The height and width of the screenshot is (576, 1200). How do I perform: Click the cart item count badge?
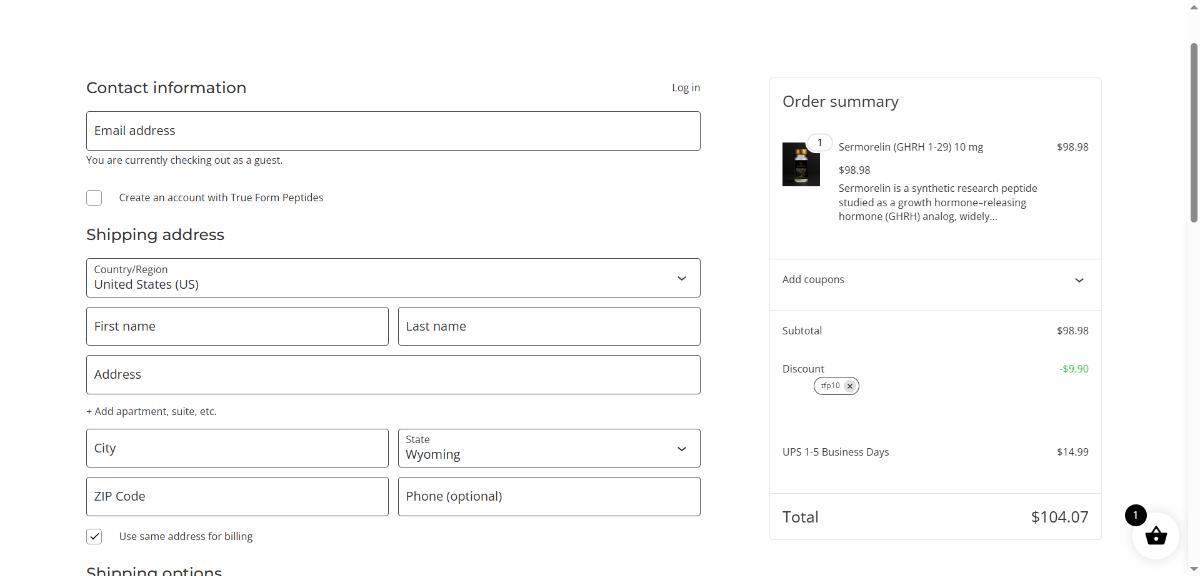pos(1135,515)
